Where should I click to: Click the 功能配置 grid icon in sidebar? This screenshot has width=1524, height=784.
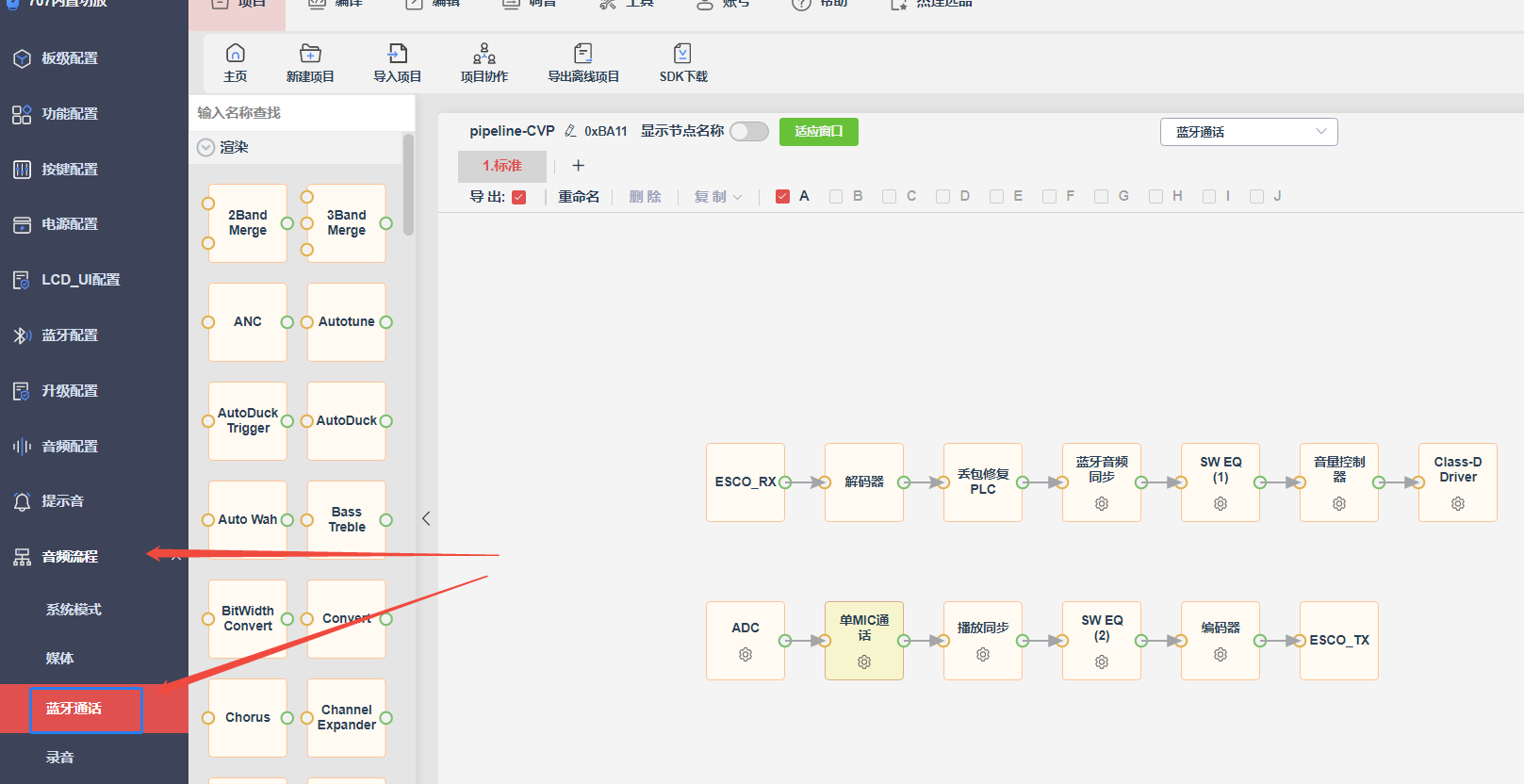(22, 115)
